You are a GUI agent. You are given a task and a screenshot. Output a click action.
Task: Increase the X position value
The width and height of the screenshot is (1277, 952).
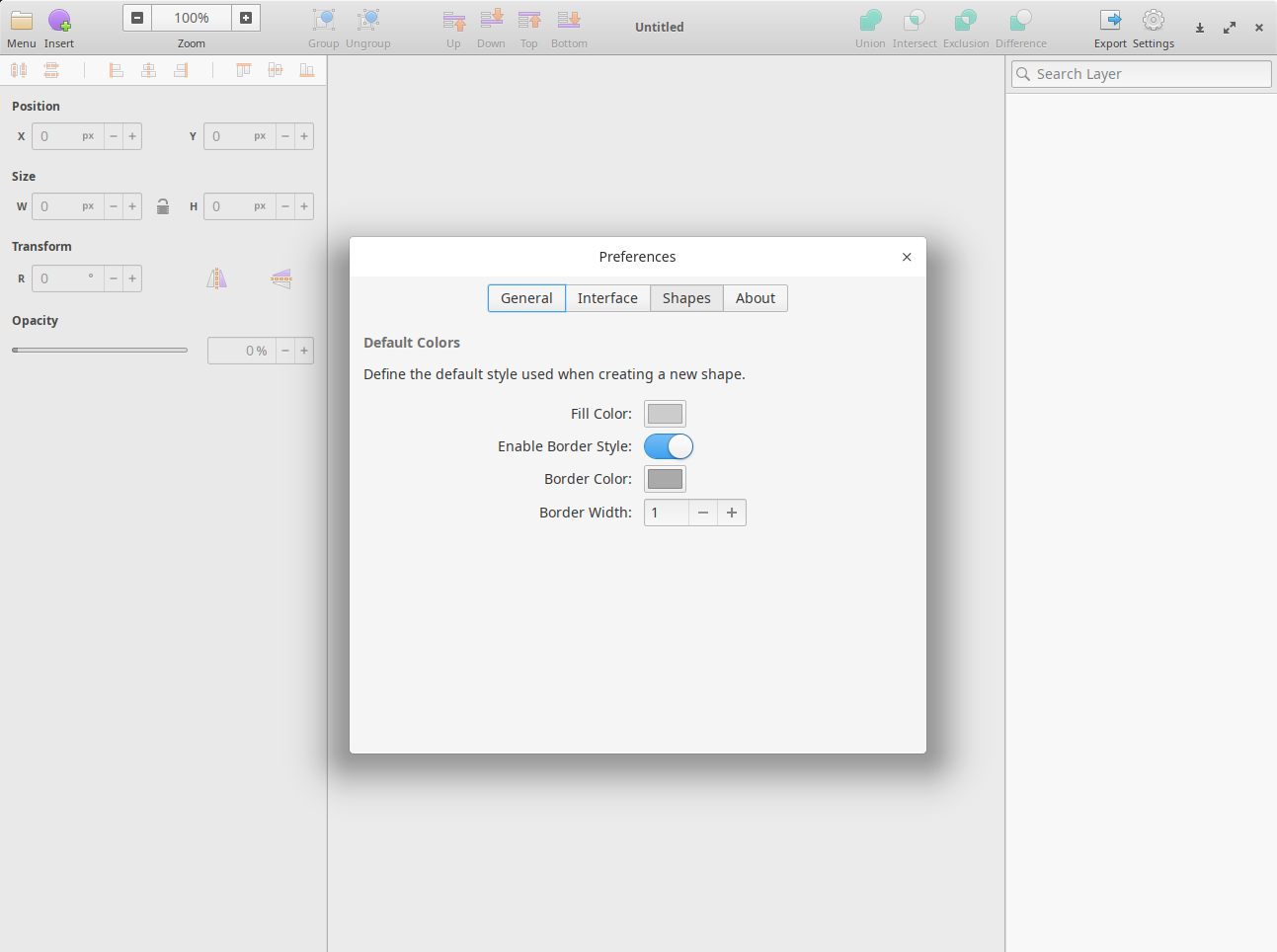tap(132, 136)
